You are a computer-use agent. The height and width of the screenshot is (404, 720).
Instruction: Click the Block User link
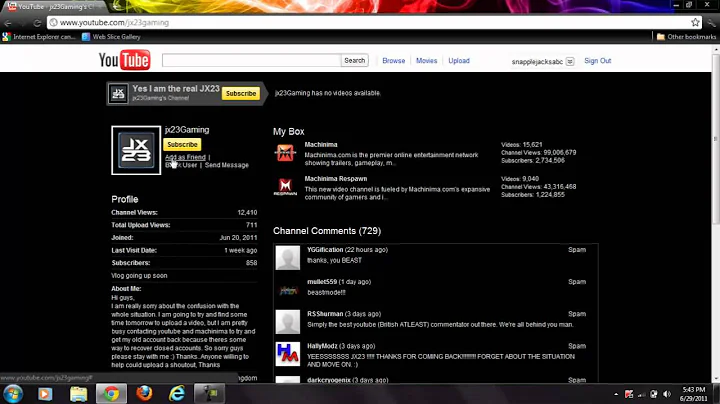click(x=181, y=165)
